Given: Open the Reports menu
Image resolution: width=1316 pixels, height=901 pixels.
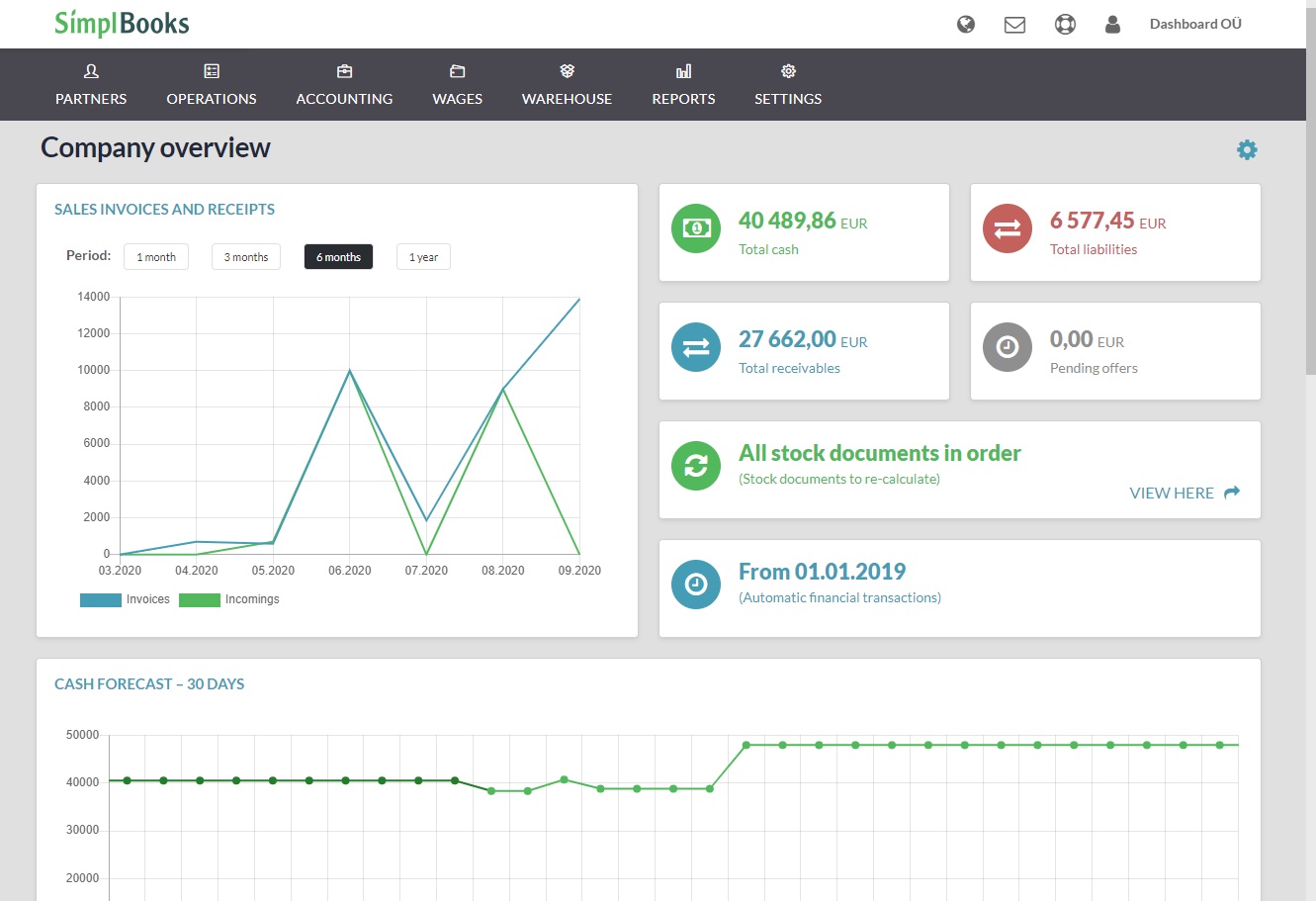Looking at the screenshot, I should click(x=683, y=85).
